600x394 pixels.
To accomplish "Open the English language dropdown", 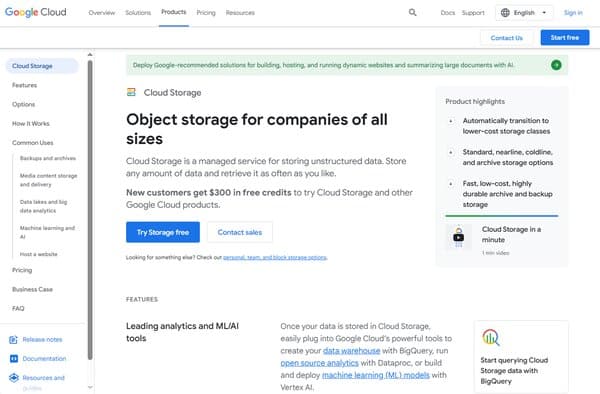I will (523, 13).
